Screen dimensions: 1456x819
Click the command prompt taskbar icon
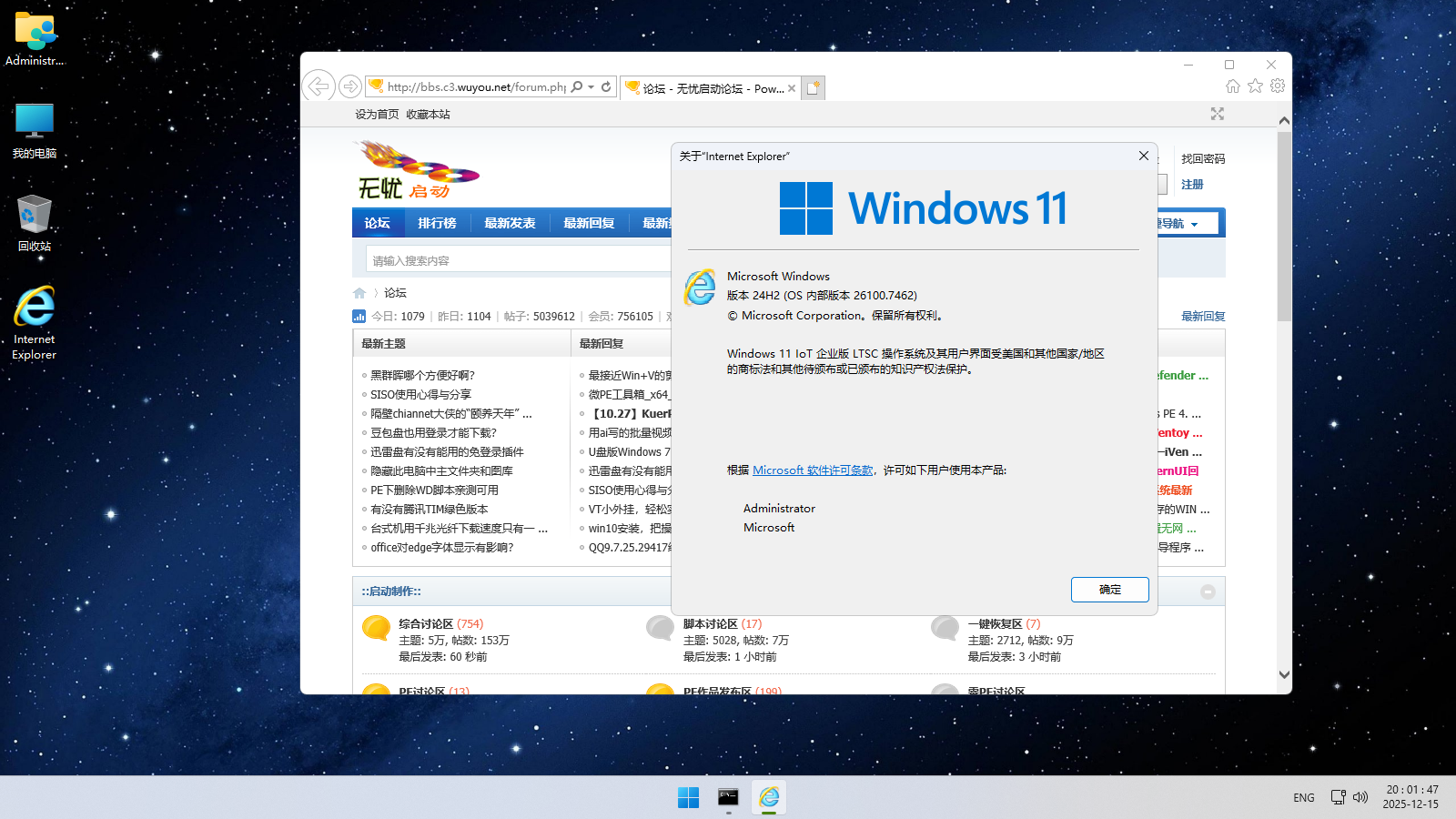click(728, 797)
